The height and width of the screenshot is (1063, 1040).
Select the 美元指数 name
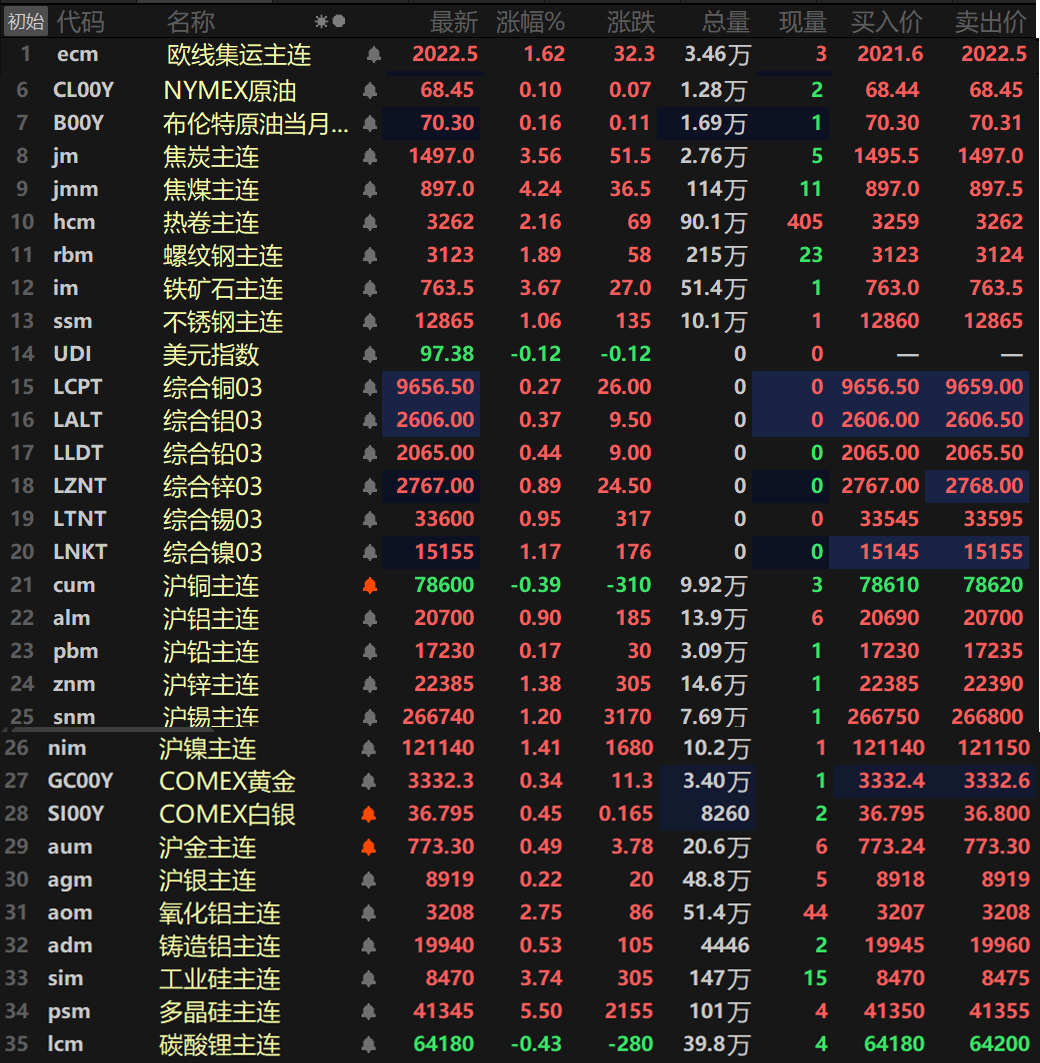click(211, 355)
